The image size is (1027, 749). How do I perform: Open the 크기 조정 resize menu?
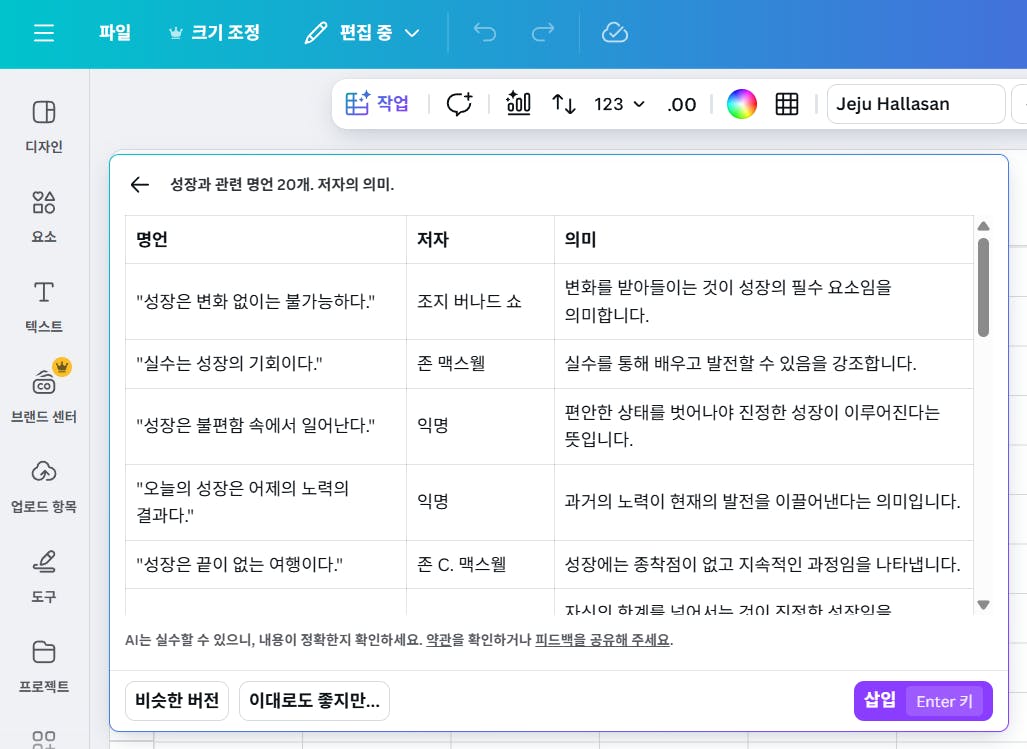click(214, 32)
